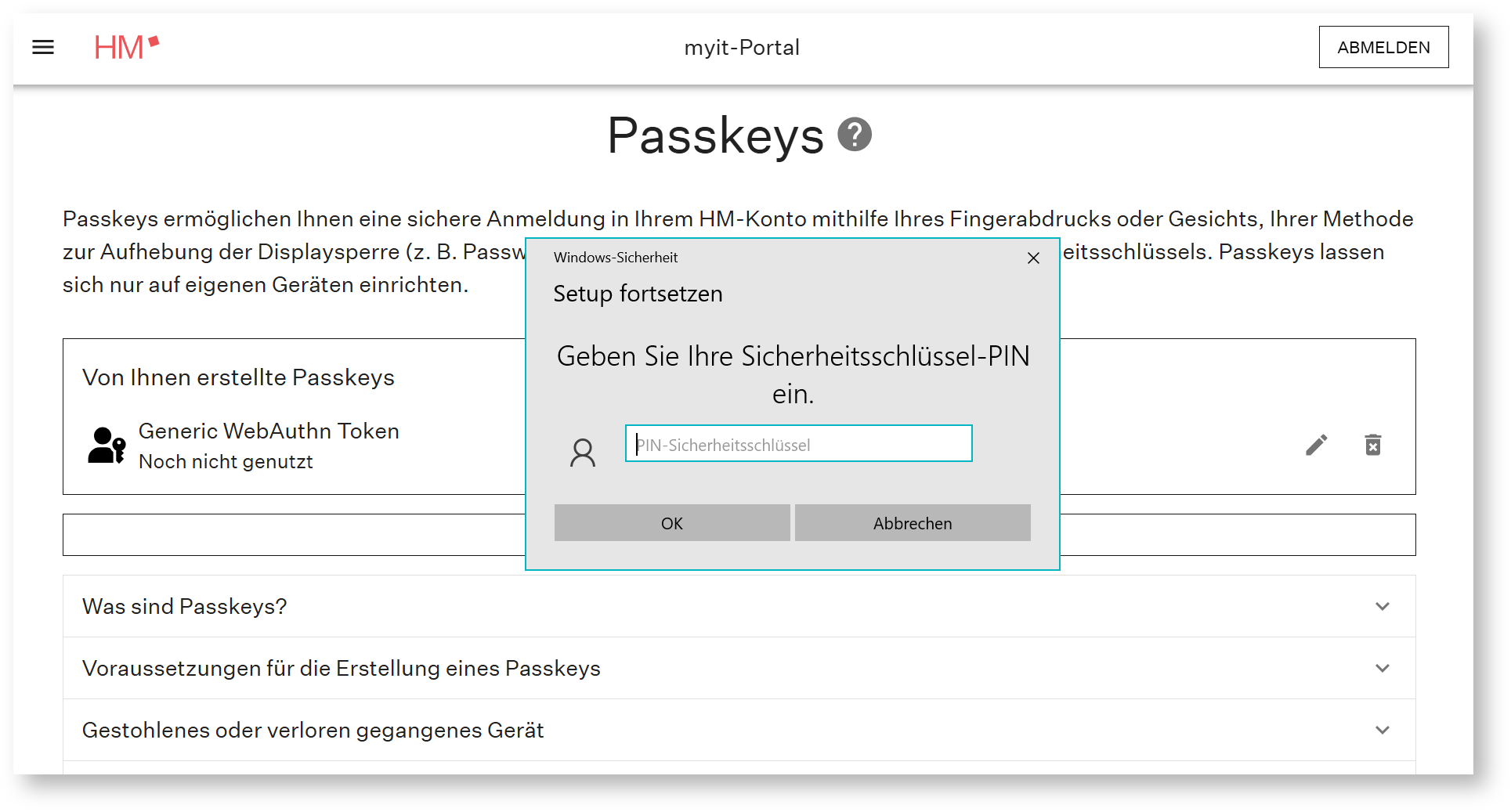This screenshot has width=1511, height=812.
Task: Click the myit-Portal title
Action: point(741,48)
